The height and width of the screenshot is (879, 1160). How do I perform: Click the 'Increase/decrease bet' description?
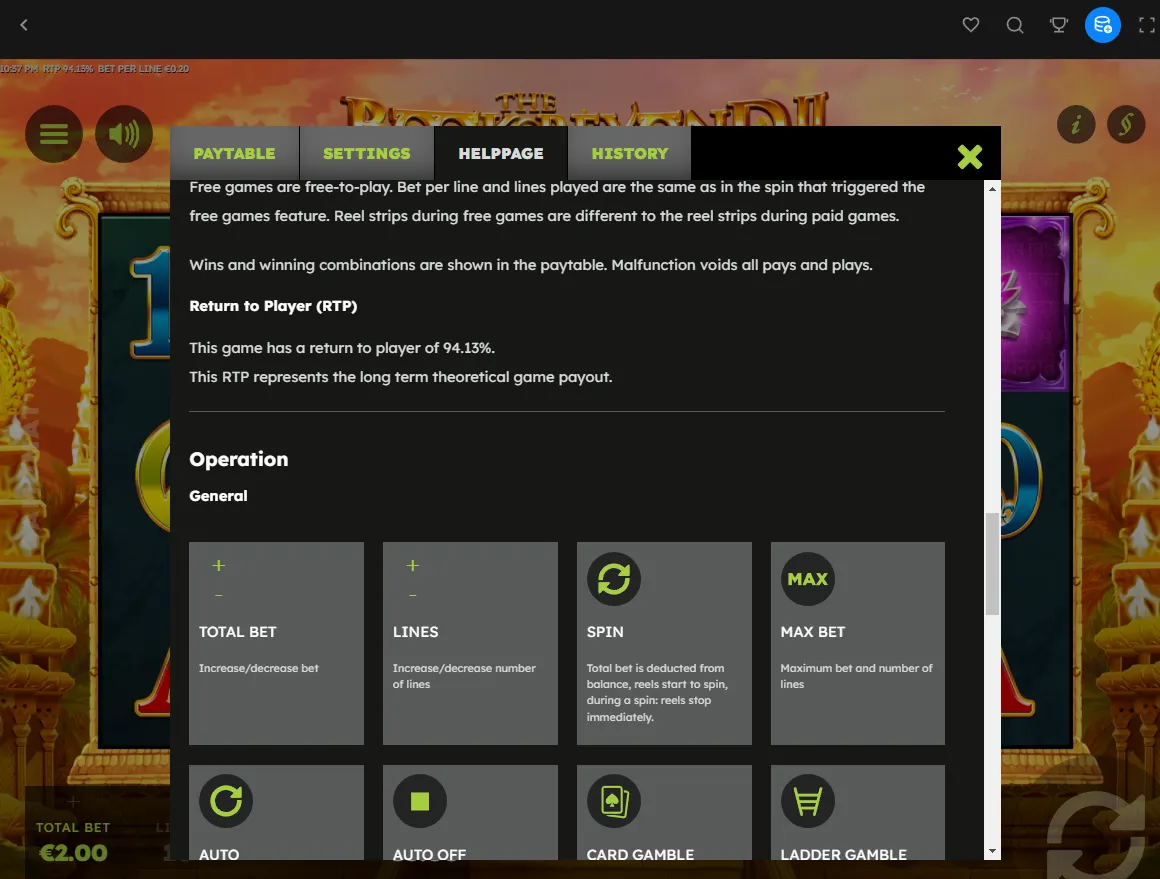[259, 668]
